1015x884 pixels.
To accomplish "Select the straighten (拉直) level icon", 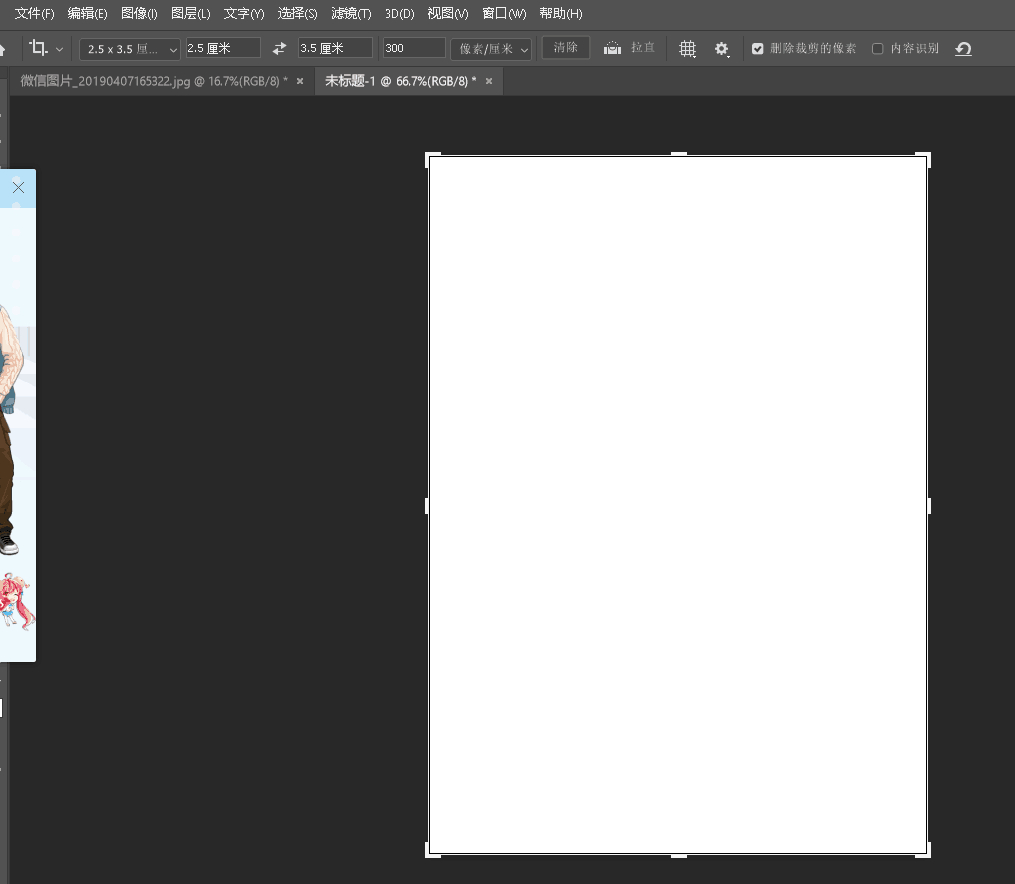I will [x=612, y=48].
